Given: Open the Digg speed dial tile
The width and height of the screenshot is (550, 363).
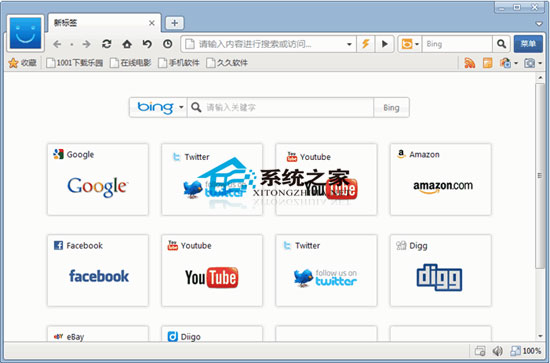Looking at the screenshot, I should (441, 270).
